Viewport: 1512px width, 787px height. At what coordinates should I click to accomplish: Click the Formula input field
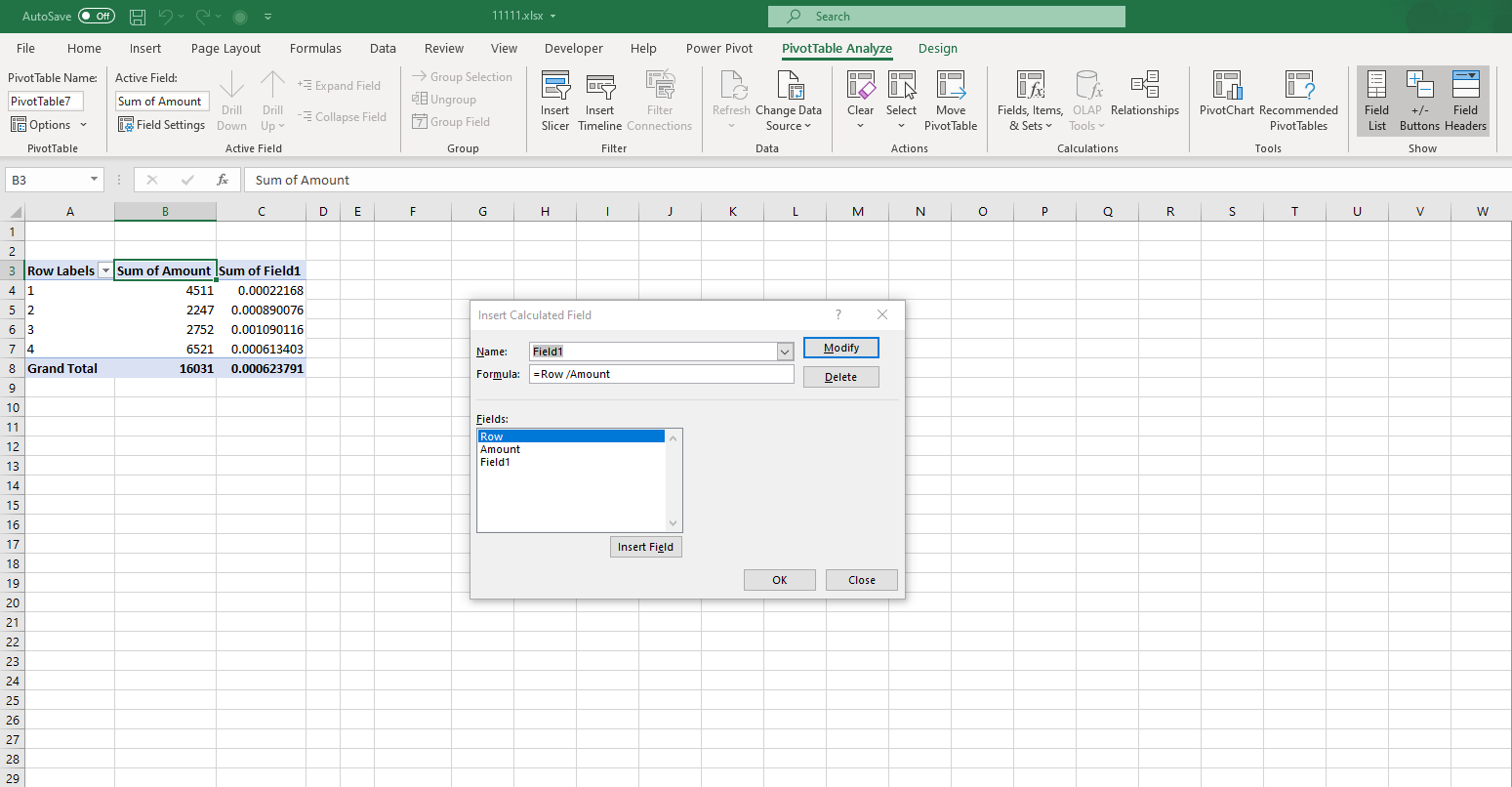coord(662,374)
